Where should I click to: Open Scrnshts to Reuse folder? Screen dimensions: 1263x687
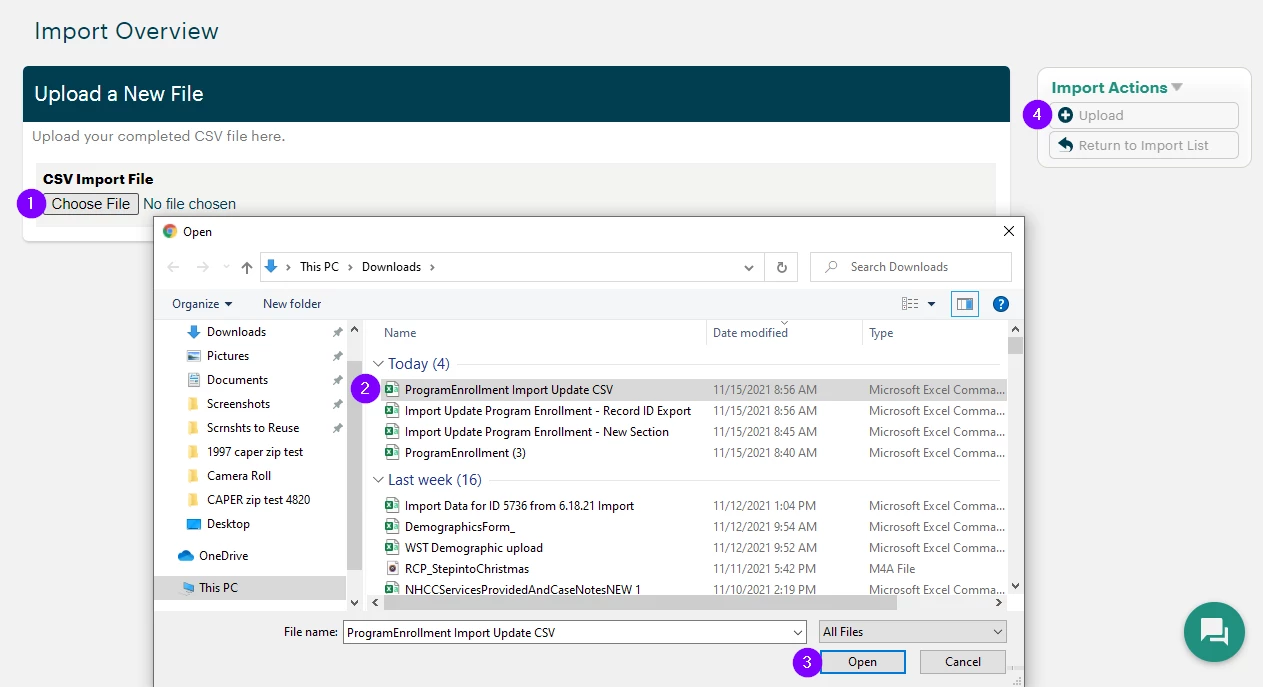(253, 428)
